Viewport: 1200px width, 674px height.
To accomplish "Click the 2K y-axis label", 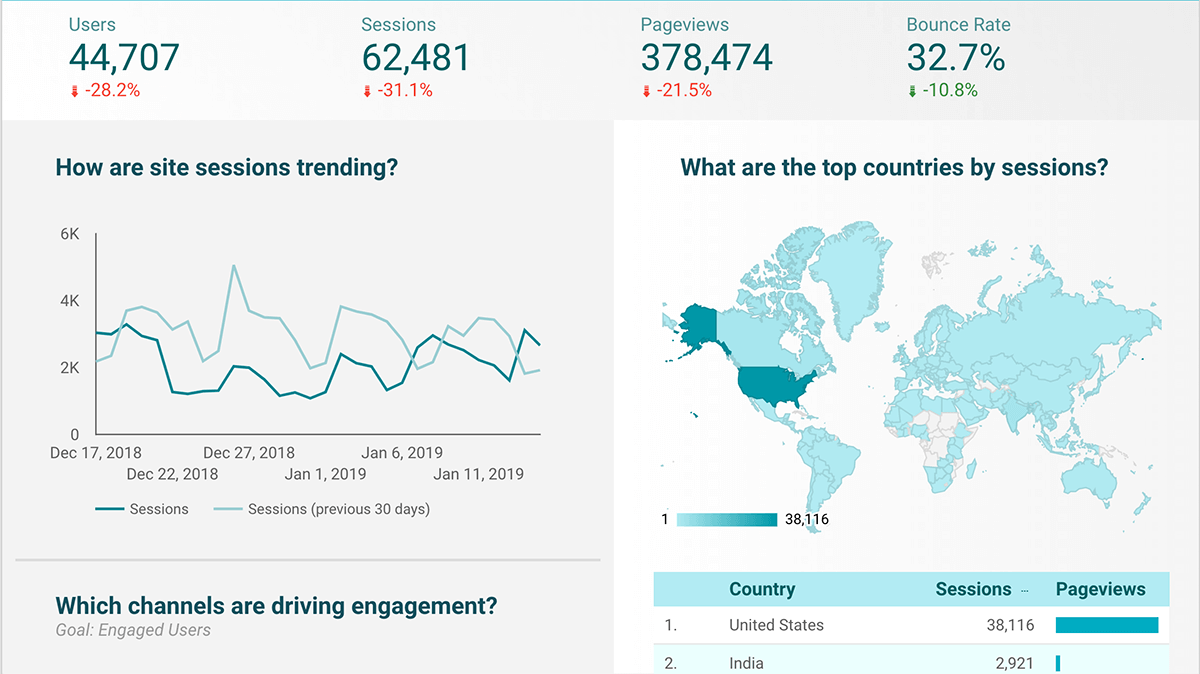I will coord(70,368).
